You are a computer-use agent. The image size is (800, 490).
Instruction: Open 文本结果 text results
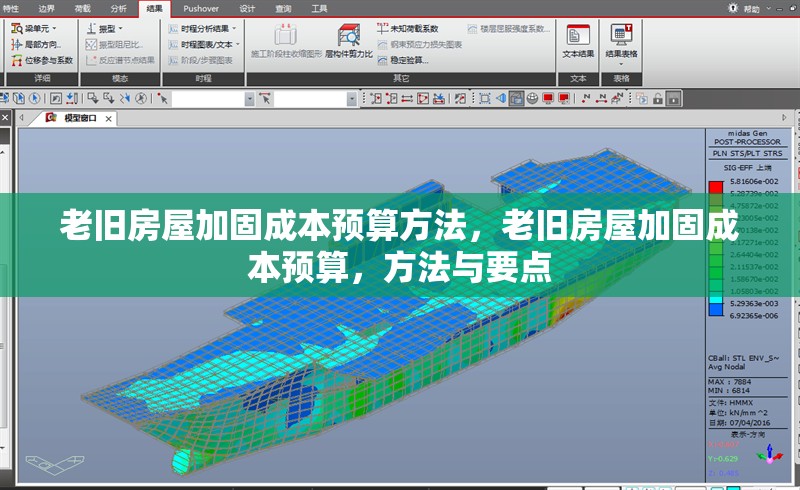click(x=578, y=41)
